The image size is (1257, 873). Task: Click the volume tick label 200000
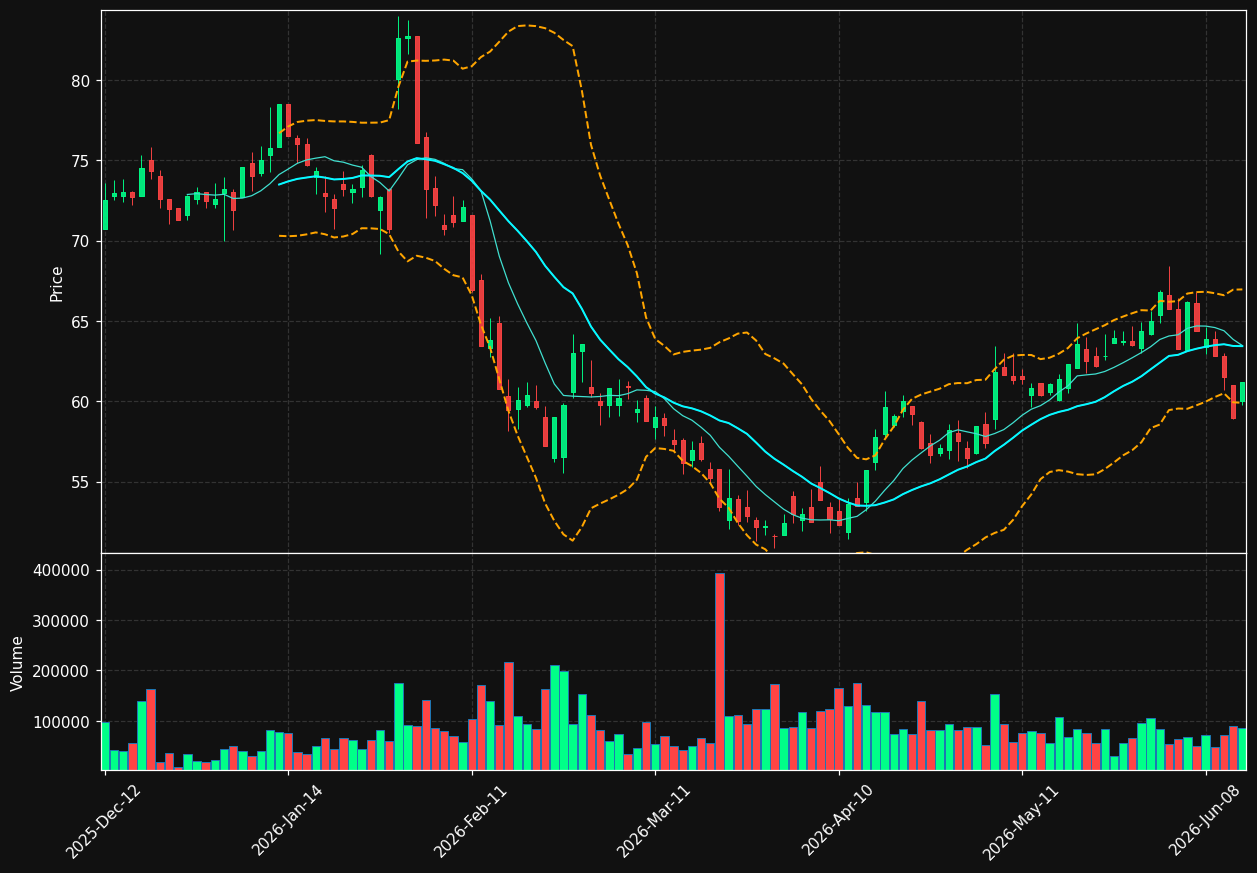(x=62, y=671)
